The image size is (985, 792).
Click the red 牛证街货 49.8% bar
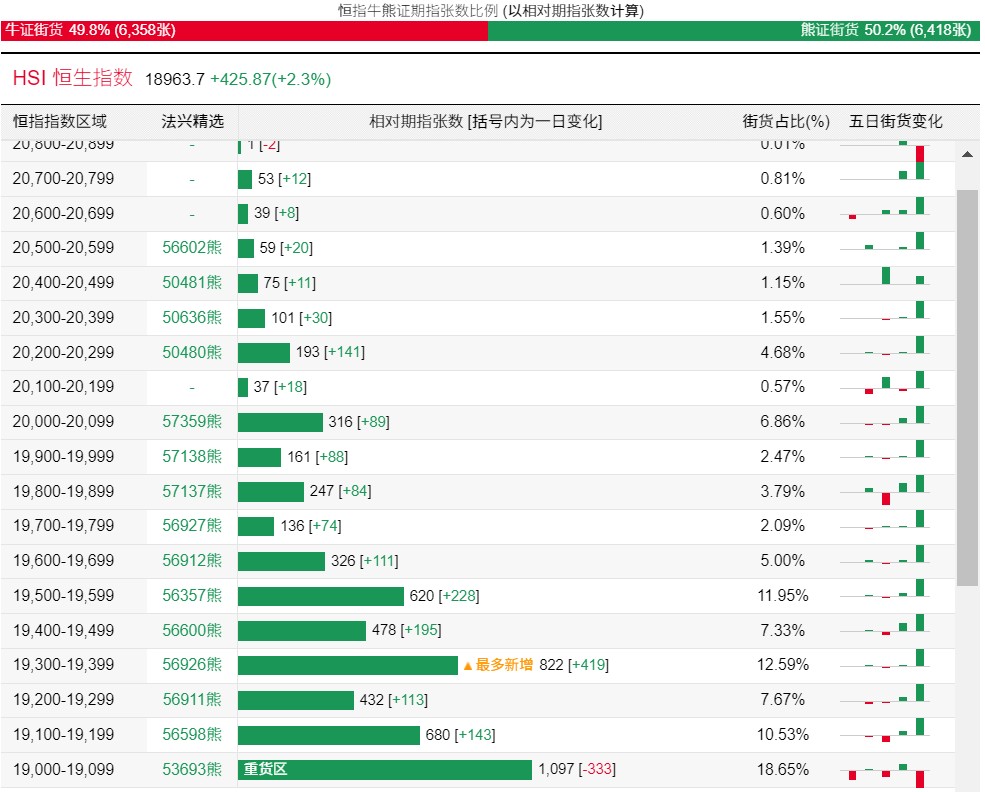pyautogui.click(x=244, y=30)
